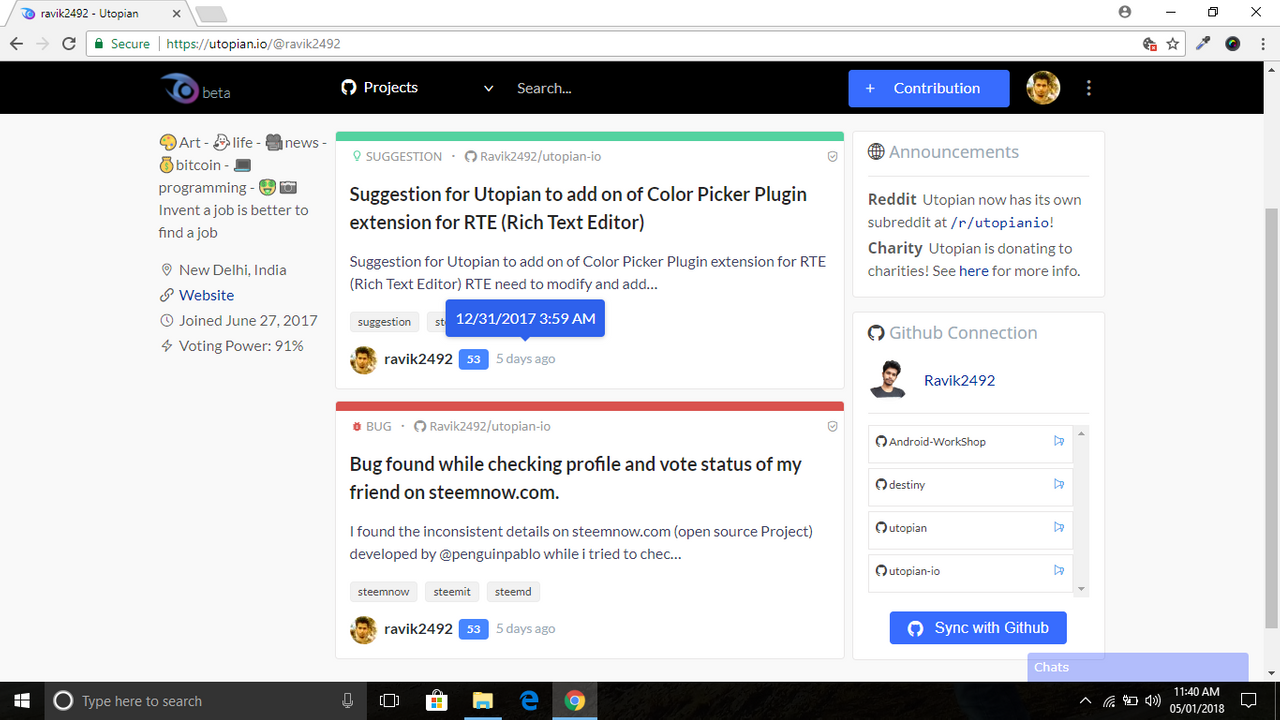
Task: Open the Projects dropdown arrow
Action: pos(488,89)
